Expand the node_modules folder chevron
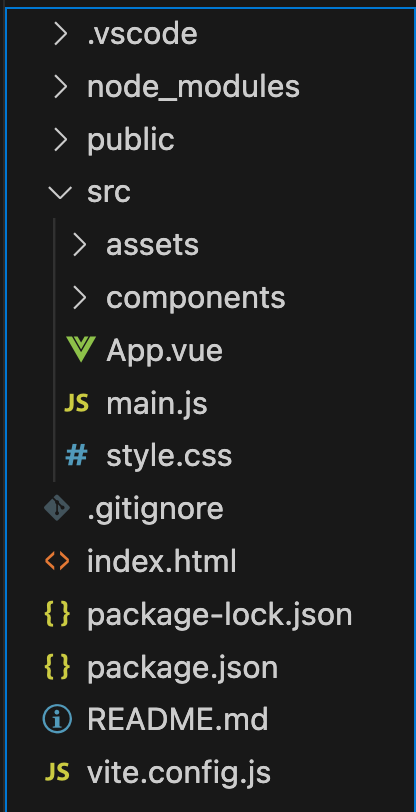This screenshot has height=812, width=416. click(x=61, y=86)
